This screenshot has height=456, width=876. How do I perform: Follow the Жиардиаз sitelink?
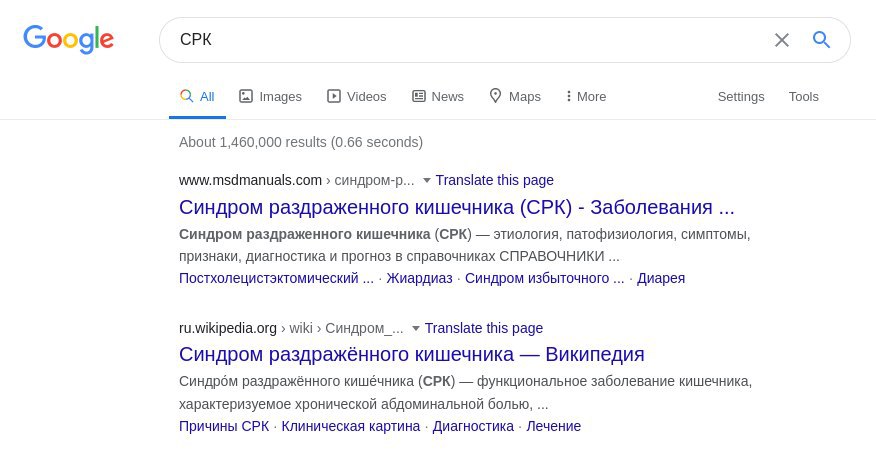click(x=419, y=278)
